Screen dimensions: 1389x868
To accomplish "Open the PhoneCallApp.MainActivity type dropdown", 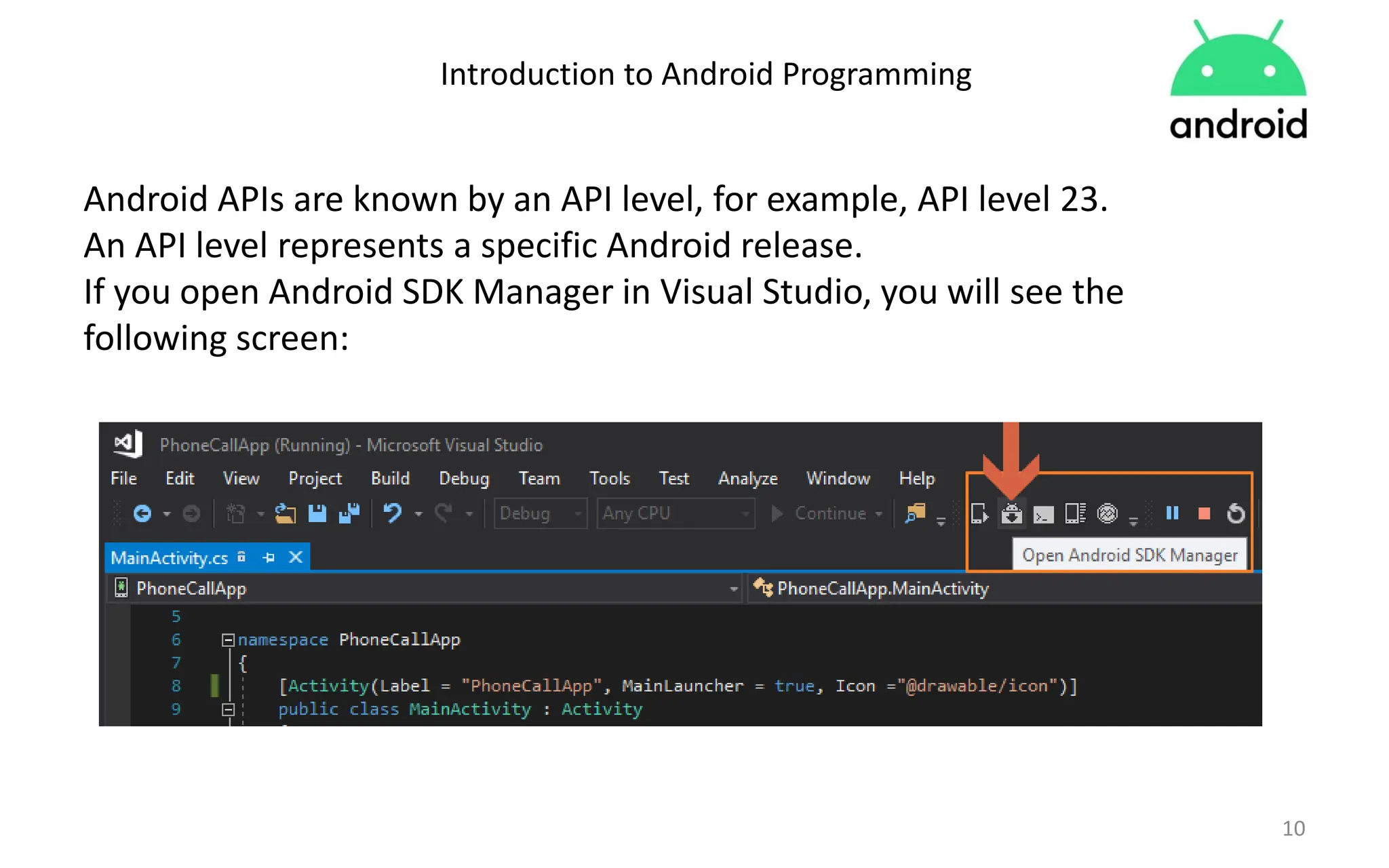I will (1004, 588).
